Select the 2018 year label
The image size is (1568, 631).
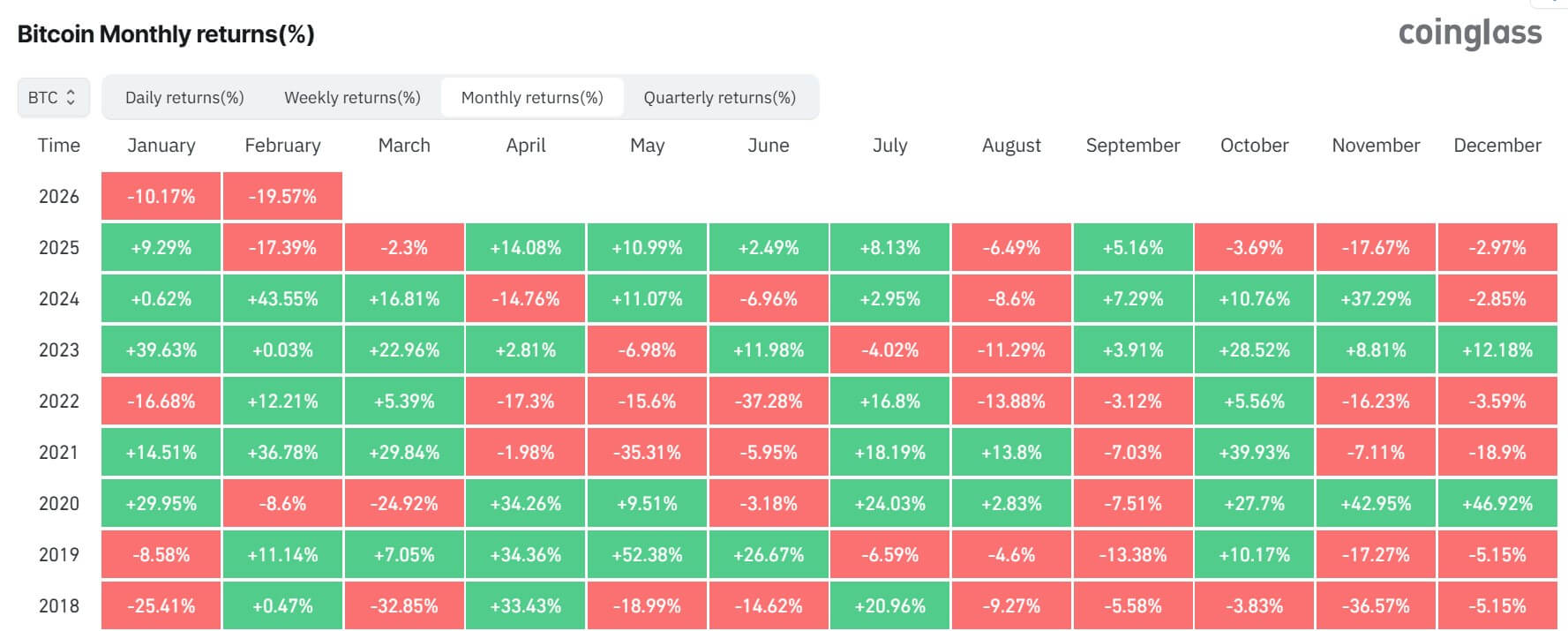pos(57,605)
